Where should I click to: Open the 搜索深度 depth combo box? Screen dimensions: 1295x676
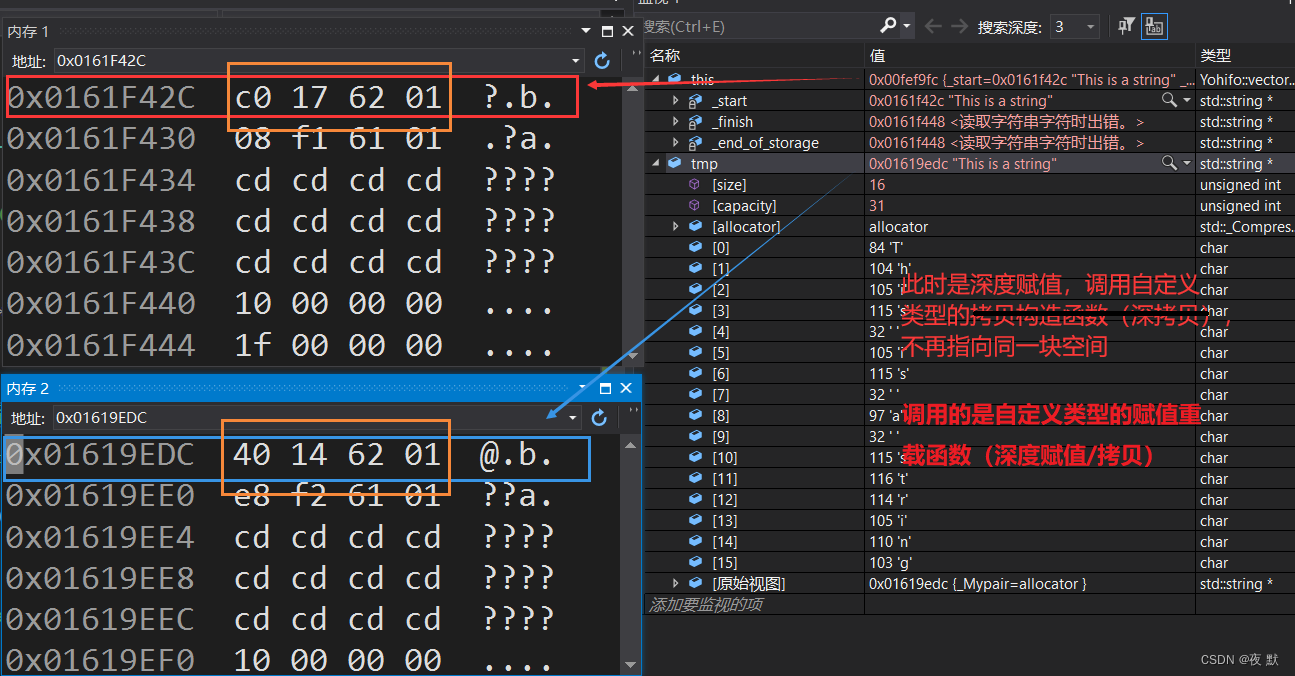pyautogui.click(x=1074, y=27)
